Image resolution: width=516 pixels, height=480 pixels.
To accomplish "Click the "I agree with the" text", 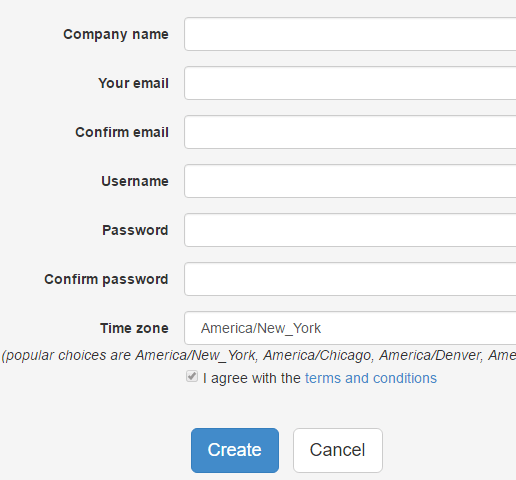I will (252, 378).
